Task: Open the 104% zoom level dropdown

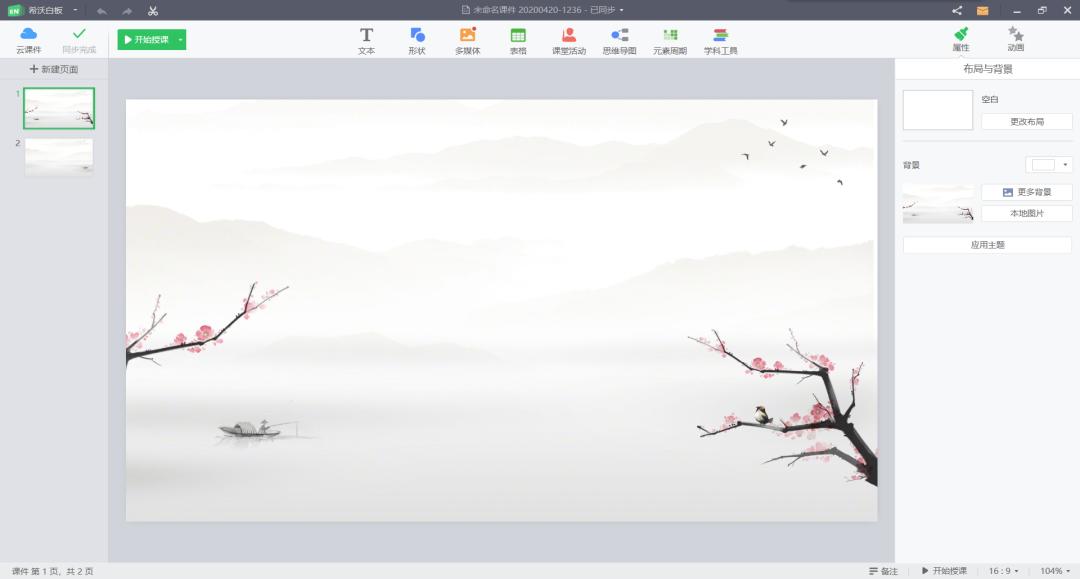Action: [x=1055, y=571]
